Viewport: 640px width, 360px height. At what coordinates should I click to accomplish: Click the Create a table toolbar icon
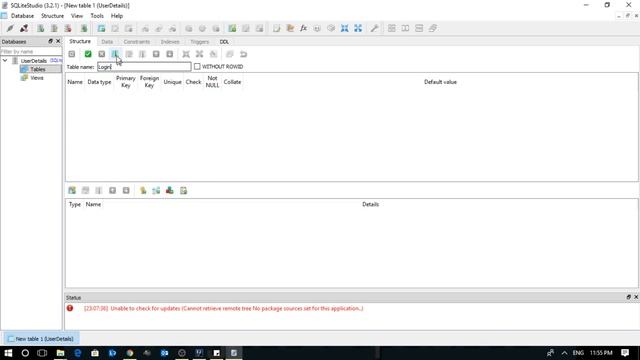pyautogui.click(x=101, y=28)
